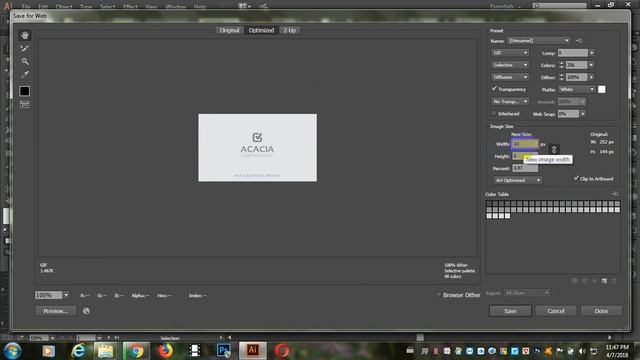Switch to Illustrator taskbar icon
This screenshot has width=640, height=360.
pyautogui.click(x=253, y=350)
